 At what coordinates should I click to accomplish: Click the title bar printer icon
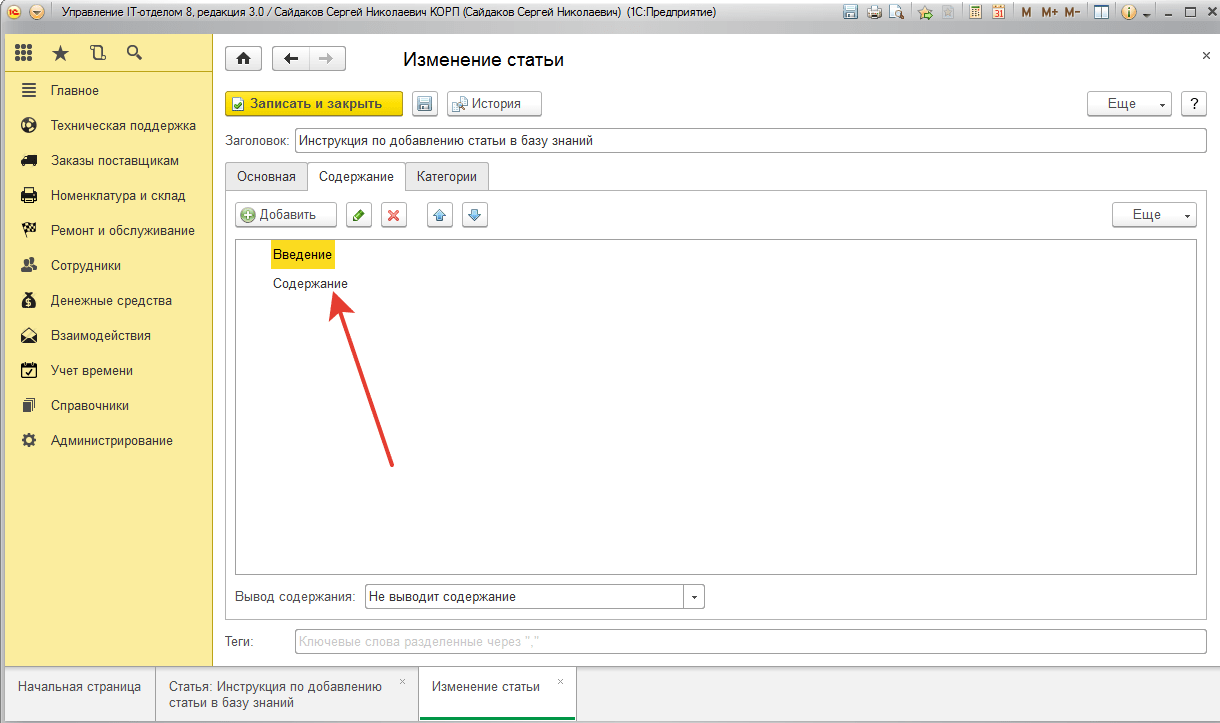tap(874, 13)
